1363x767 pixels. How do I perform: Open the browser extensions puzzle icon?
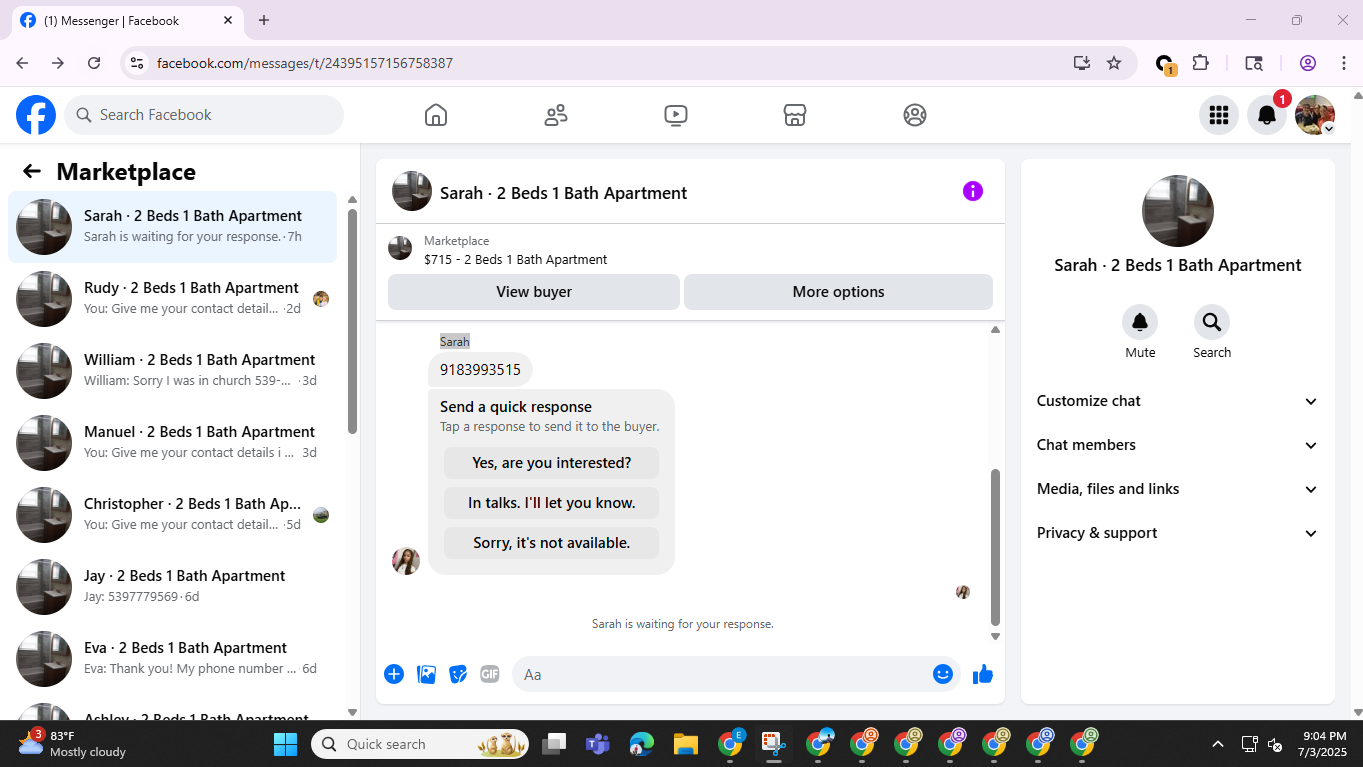pos(1201,63)
